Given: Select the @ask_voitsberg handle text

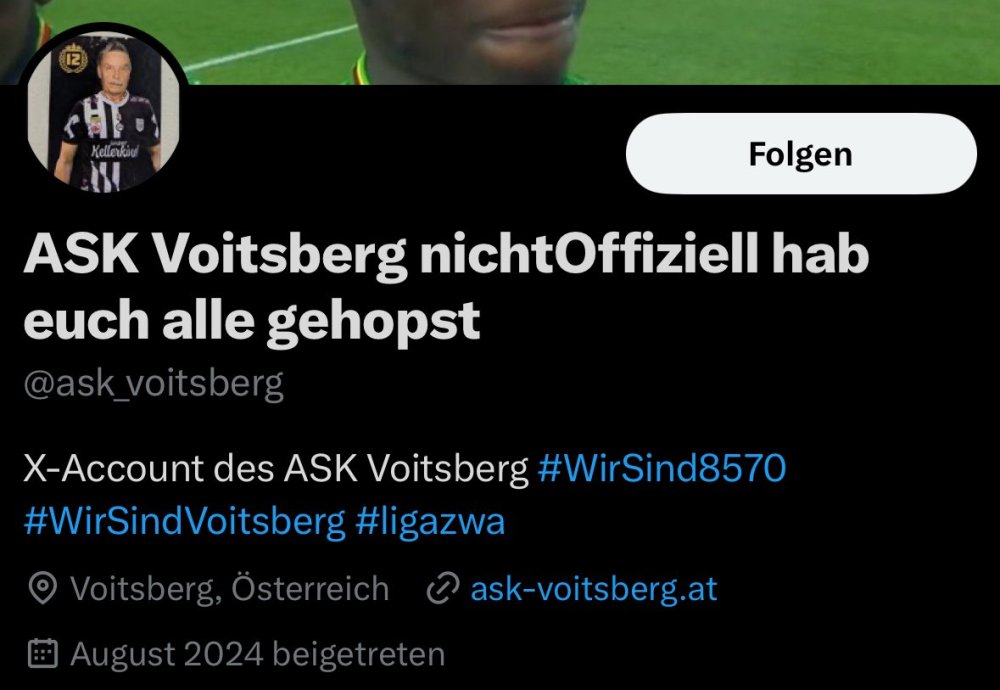Looking at the screenshot, I should (x=153, y=384).
